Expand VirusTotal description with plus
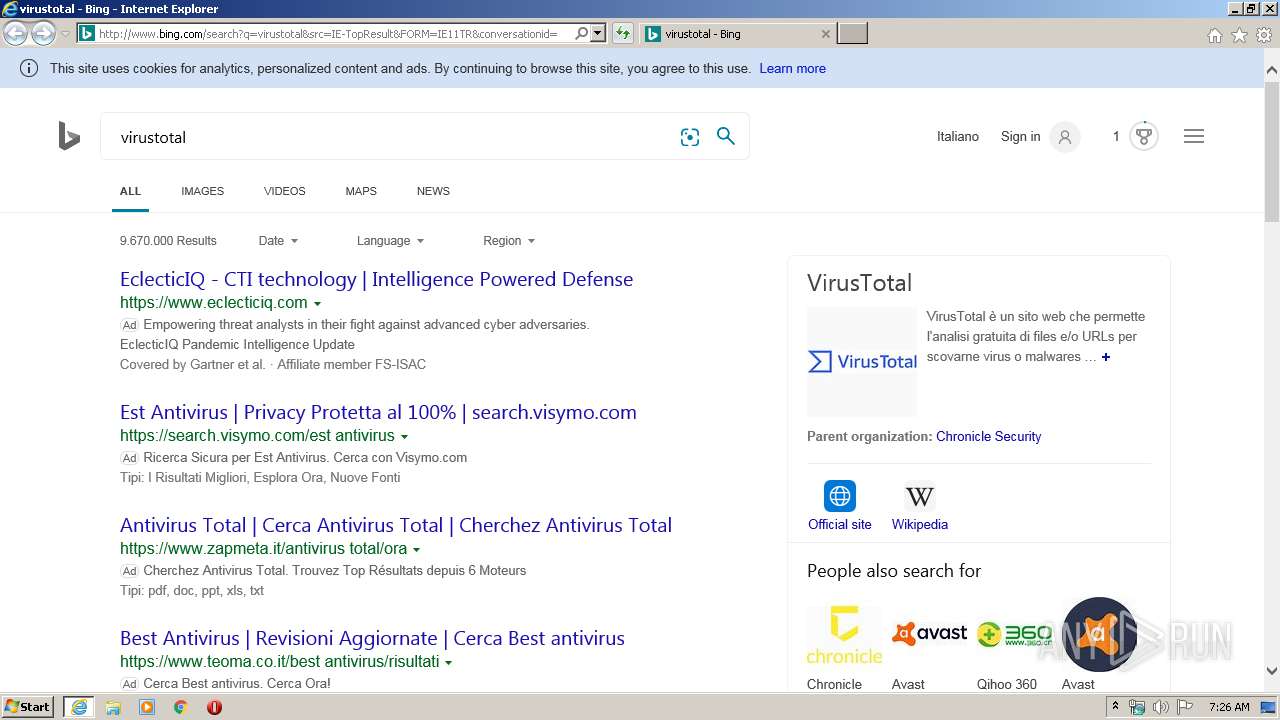This screenshot has height=720, width=1280. pyautogui.click(x=1106, y=357)
